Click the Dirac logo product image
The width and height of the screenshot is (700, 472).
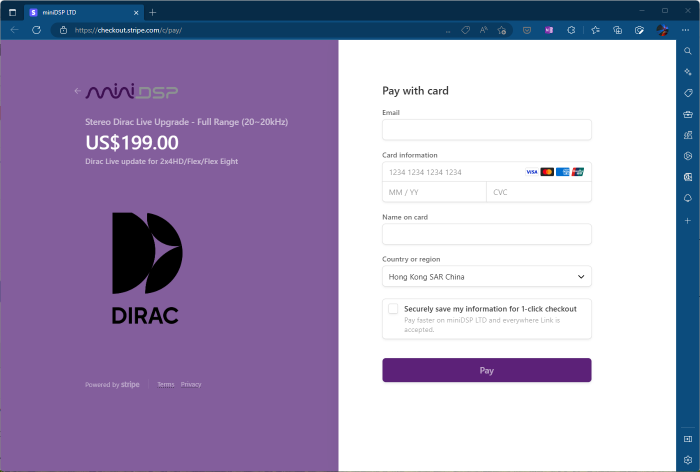coord(146,268)
